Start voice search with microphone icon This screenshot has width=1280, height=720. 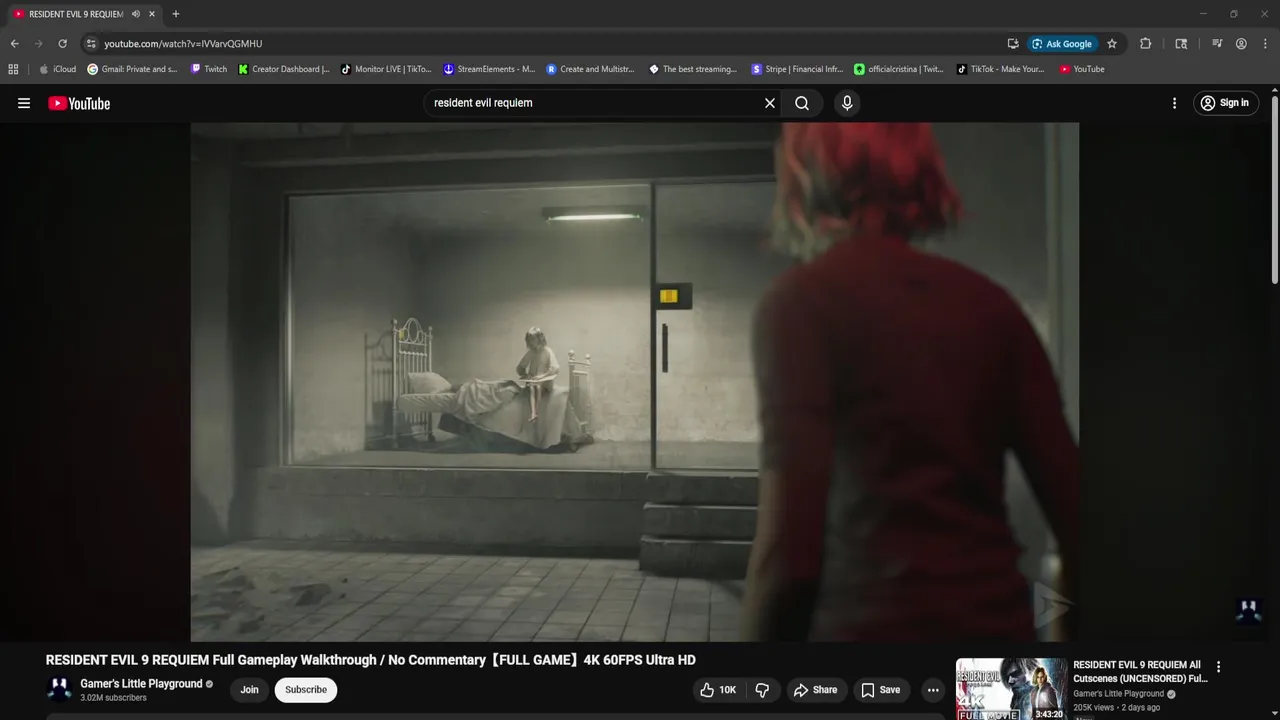click(847, 103)
